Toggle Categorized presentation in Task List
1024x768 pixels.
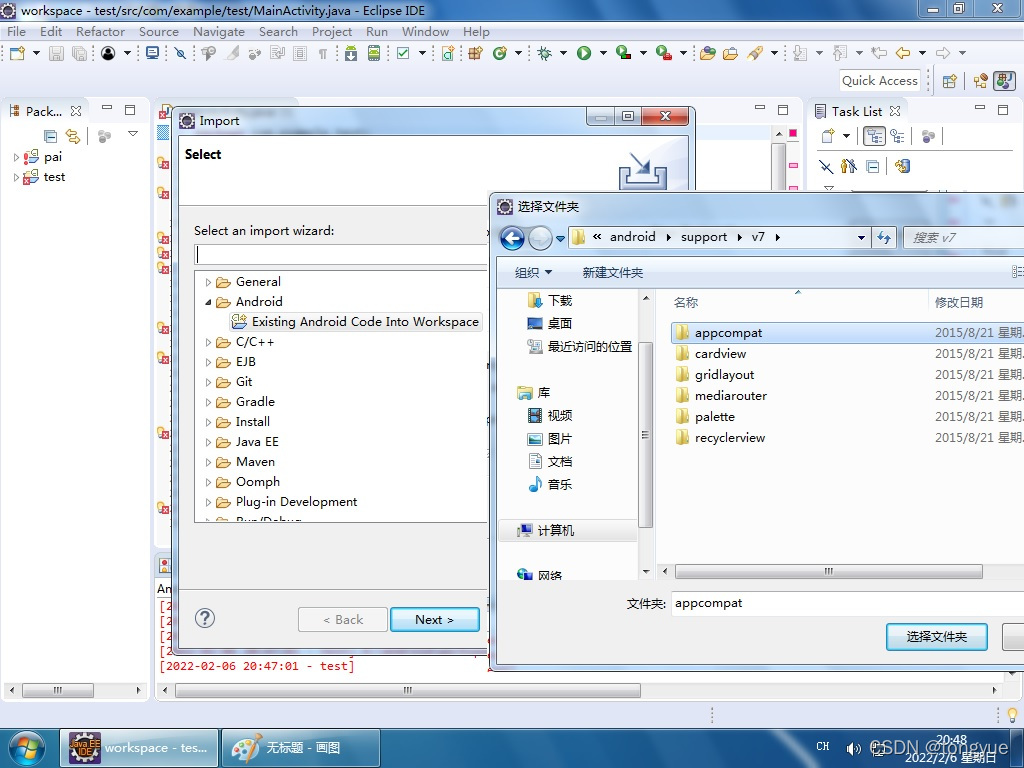click(874, 136)
